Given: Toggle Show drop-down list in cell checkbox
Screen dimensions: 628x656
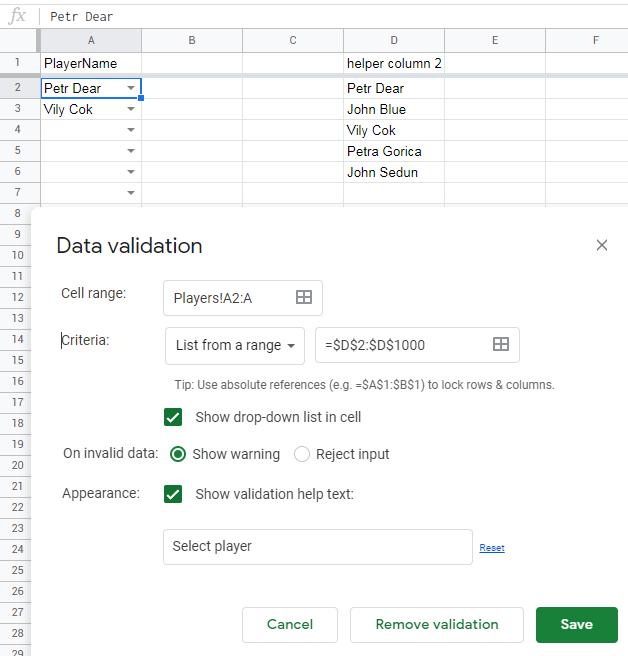Looking at the screenshot, I should [x=173, y=417].
